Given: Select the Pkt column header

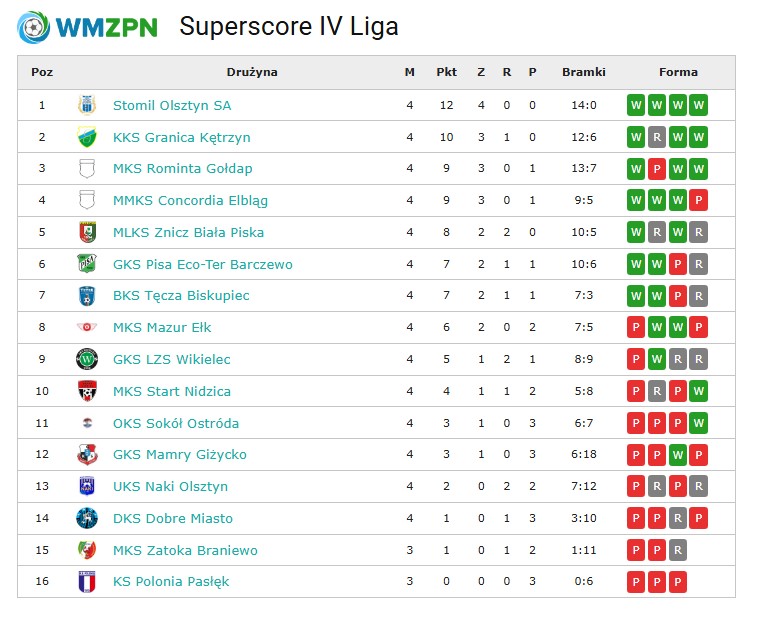Looking at the screenshot, I should coord(447,72).
